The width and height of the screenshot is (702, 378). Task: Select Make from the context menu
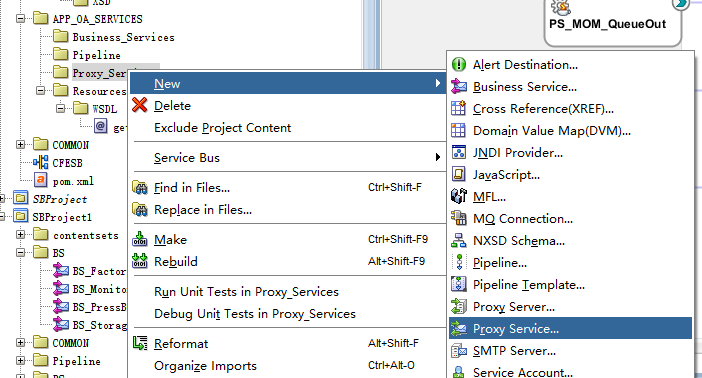[x=287, y=239]
